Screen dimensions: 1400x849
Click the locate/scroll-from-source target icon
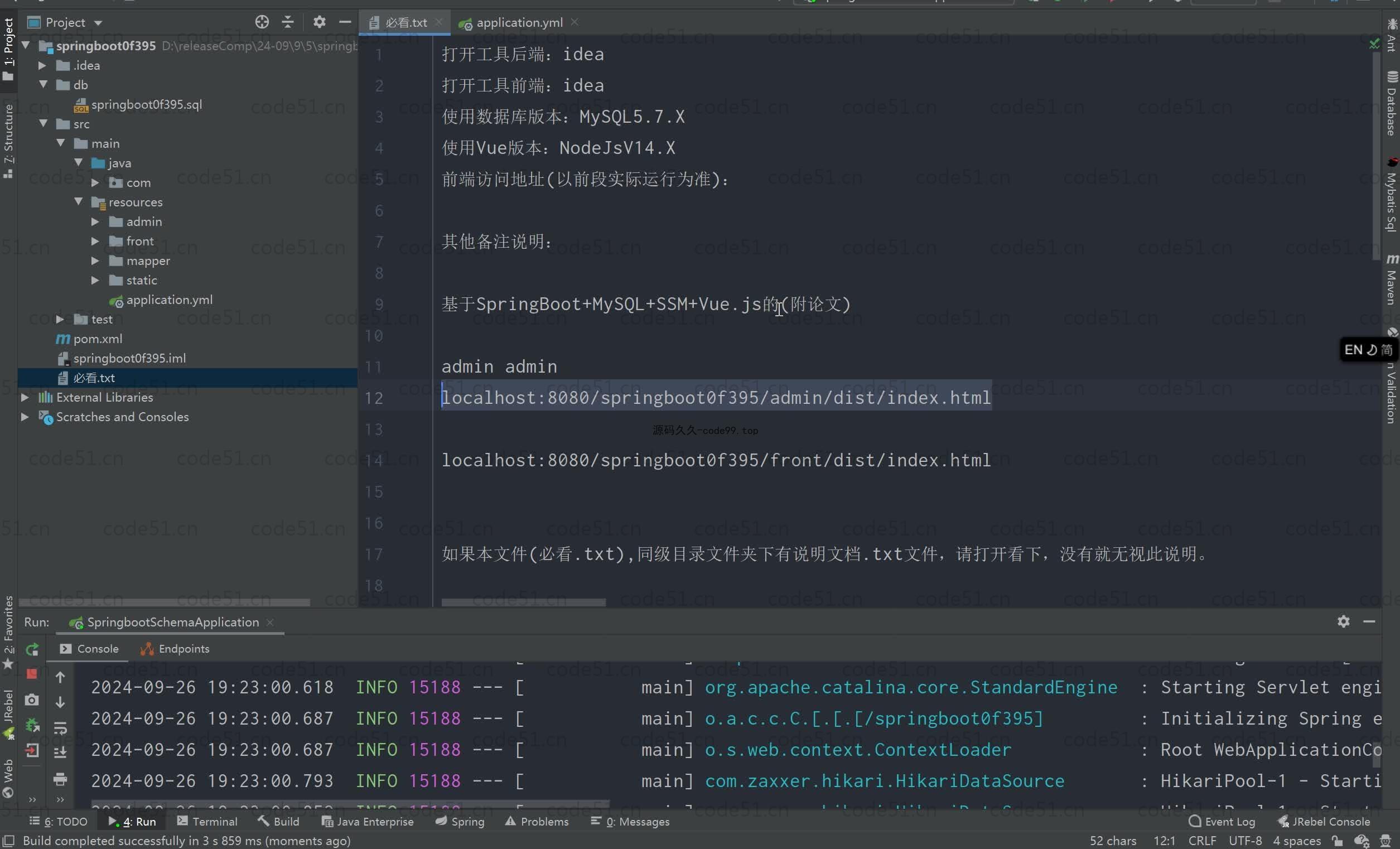tap(262, 22)
